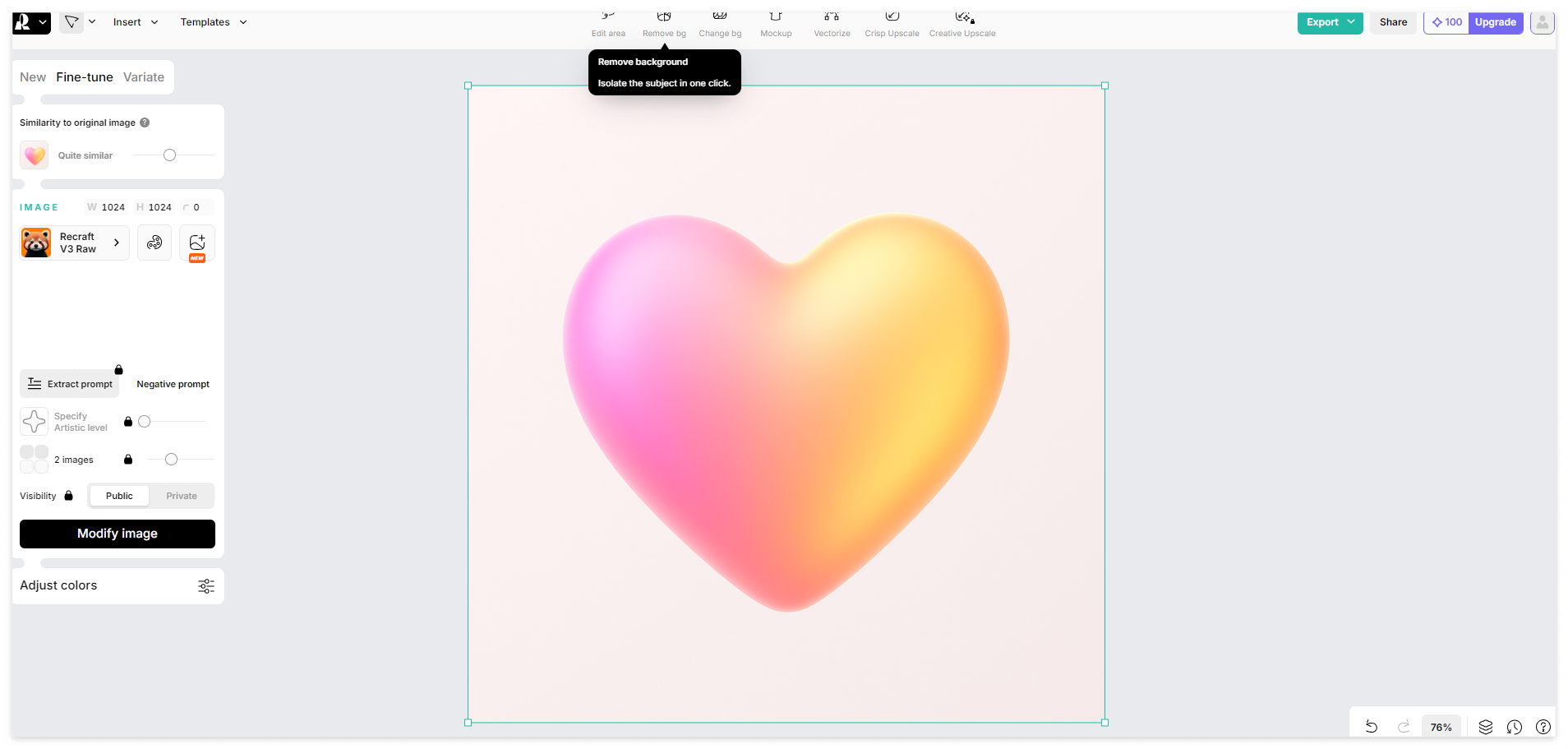Screen dimensions: 1568x749
Task: Expand the Adjust colors panel
Action: (x=118, y=585)
